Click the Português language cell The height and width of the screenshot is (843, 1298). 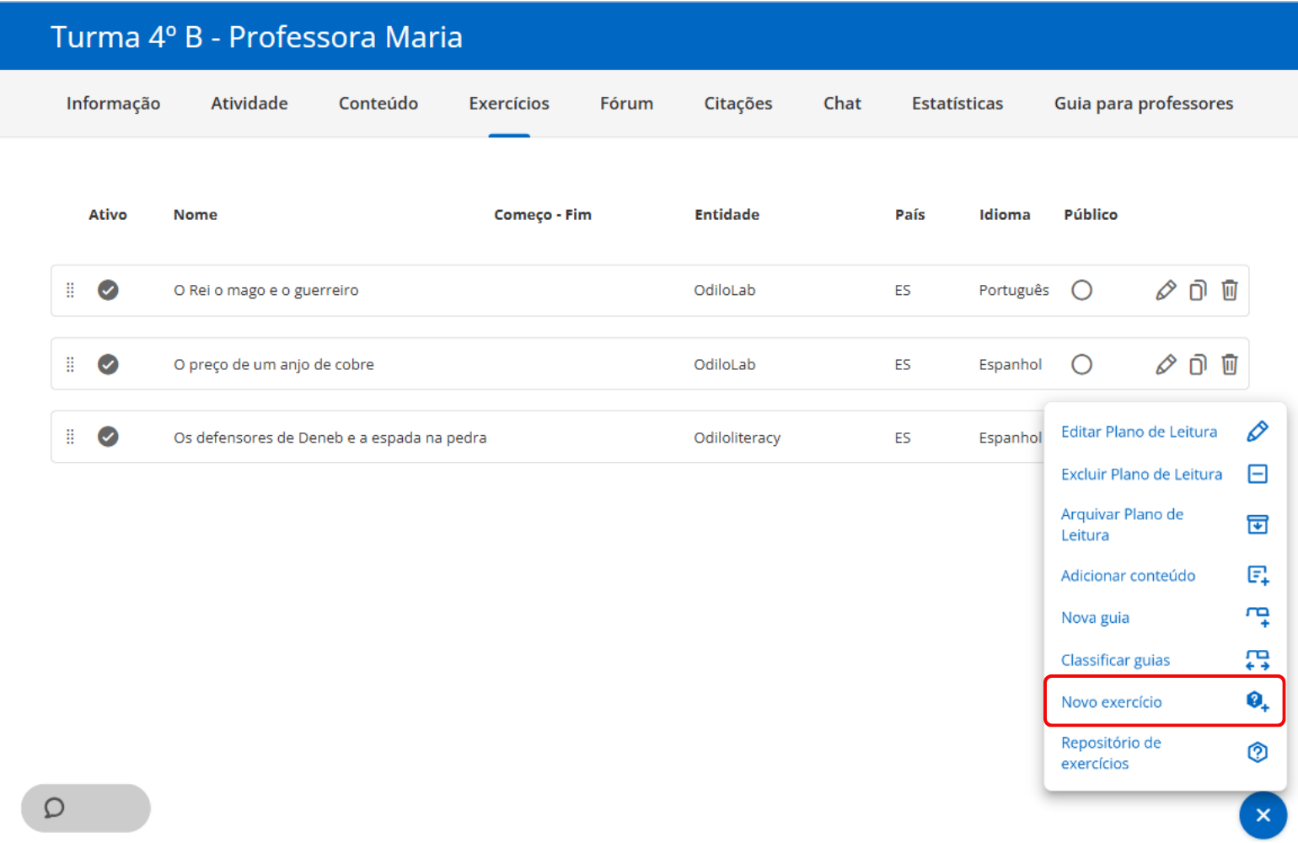click(x=1014, y=291)
